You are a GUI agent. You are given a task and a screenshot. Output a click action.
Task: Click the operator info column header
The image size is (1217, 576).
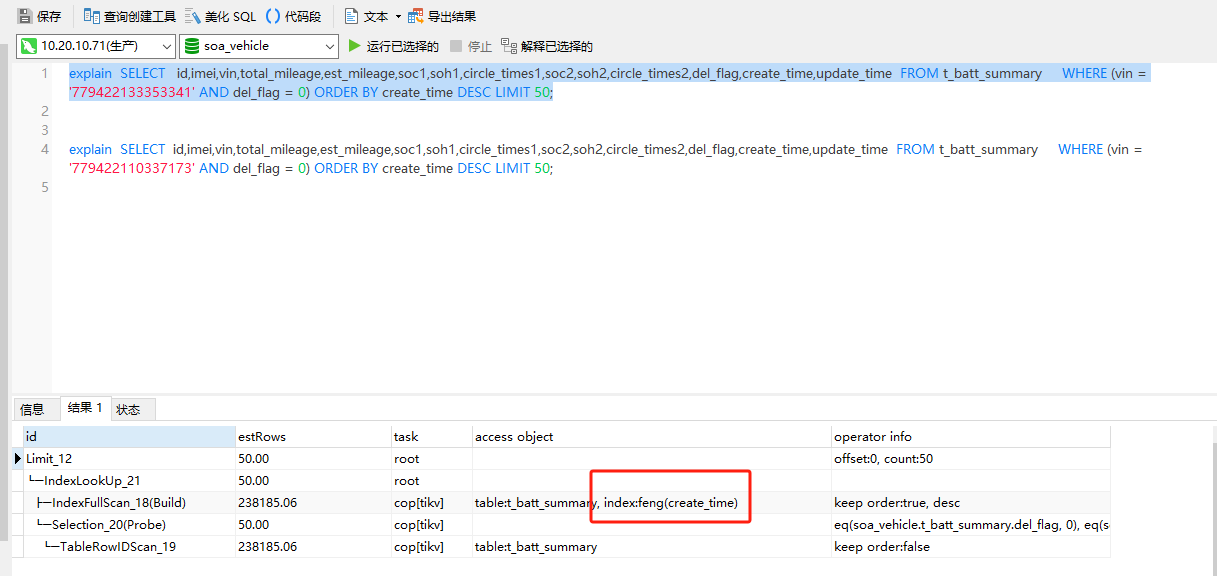(x=971, y=436)
